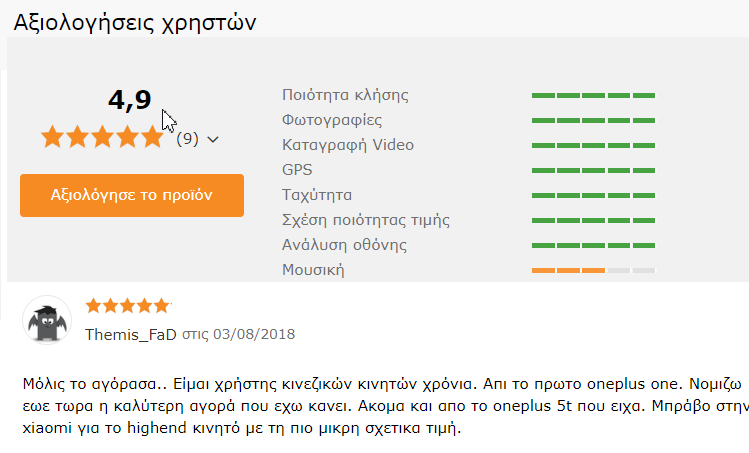Select the Φωτογραφίες rating bar

[593, 120]
